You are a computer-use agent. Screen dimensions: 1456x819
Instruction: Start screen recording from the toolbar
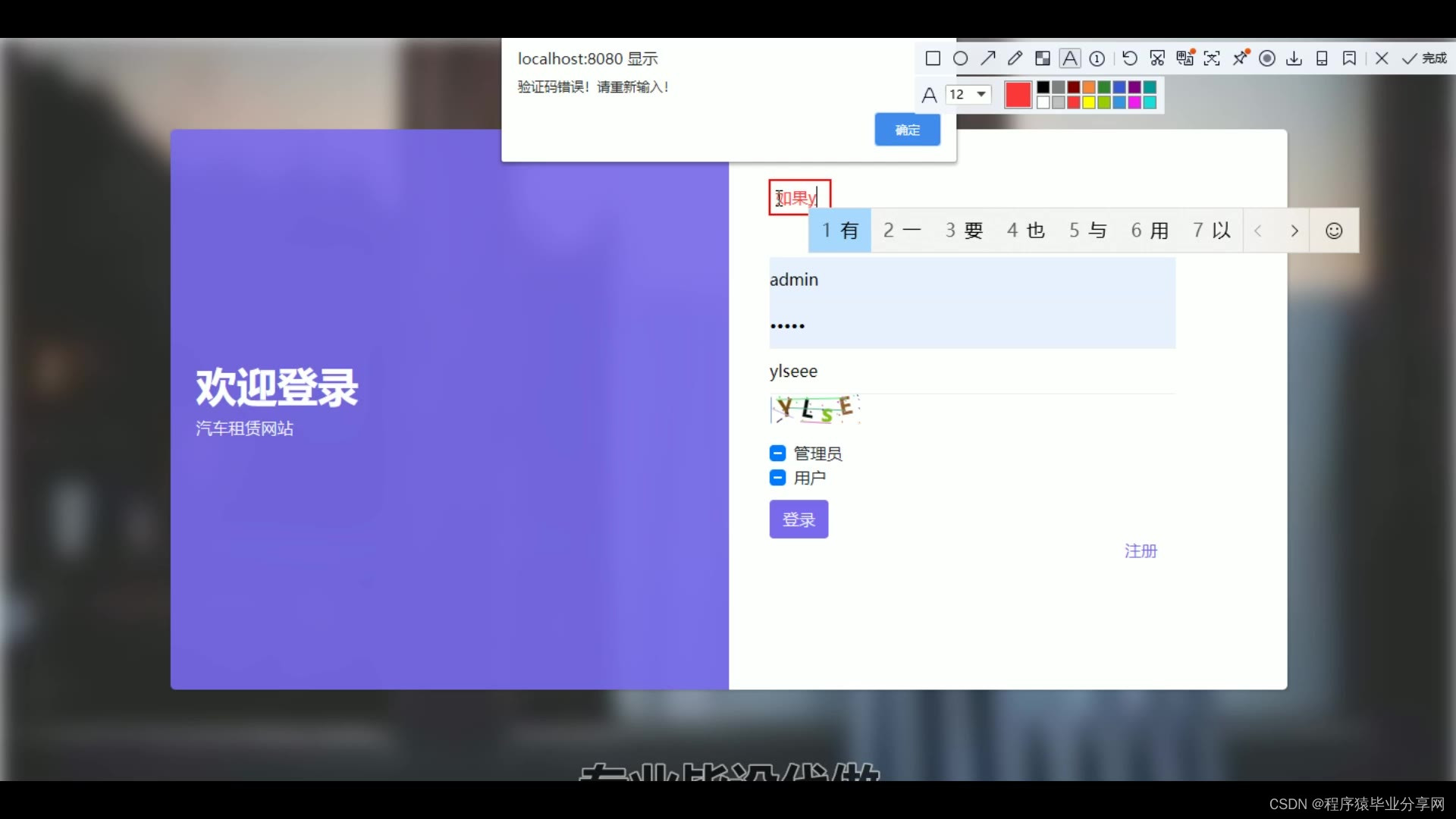[1267, 58]
